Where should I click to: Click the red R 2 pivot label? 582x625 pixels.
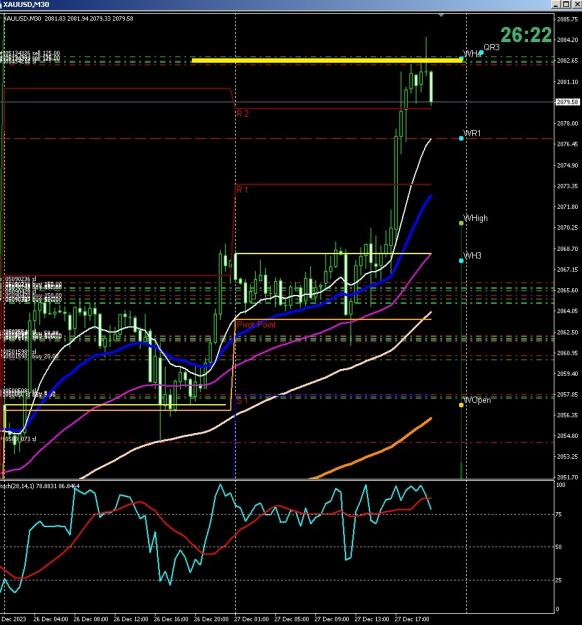click(x=242, y=114)
